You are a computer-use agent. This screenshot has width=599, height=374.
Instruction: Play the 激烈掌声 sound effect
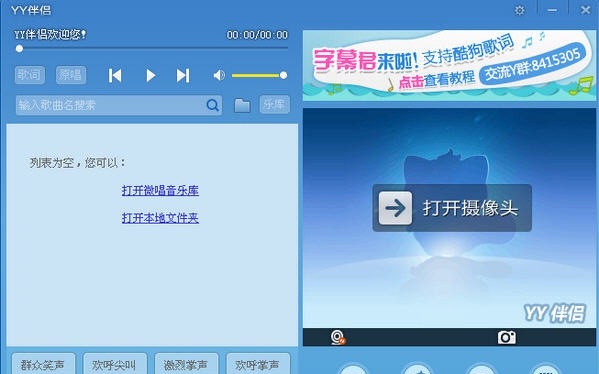tap(186, 364)
